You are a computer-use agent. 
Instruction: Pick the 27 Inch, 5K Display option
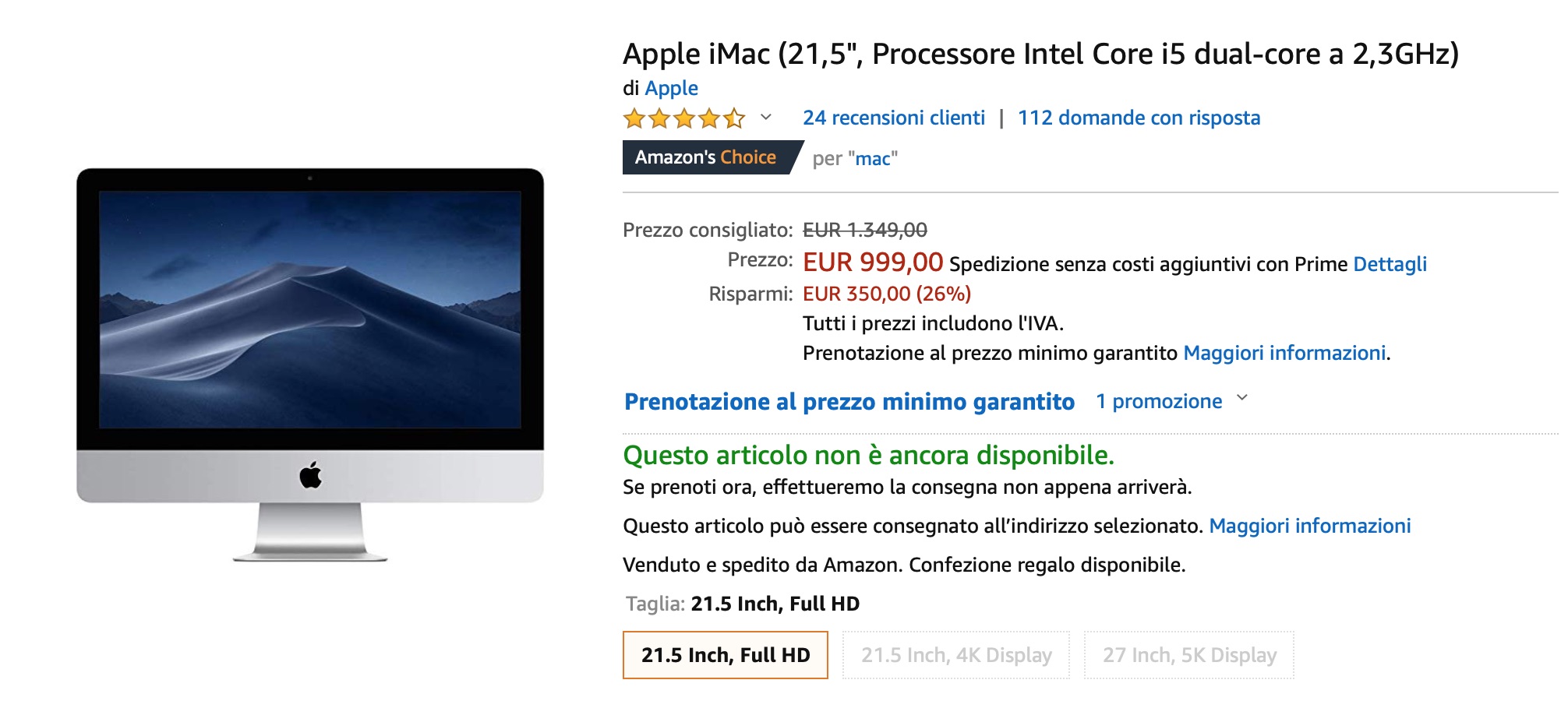(1189, 655)
